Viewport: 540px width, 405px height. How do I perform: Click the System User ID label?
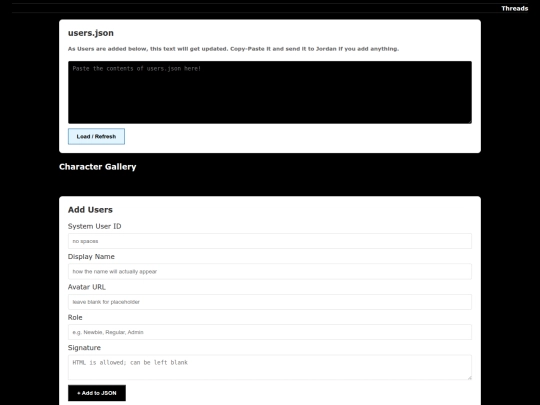pos(95,226)
